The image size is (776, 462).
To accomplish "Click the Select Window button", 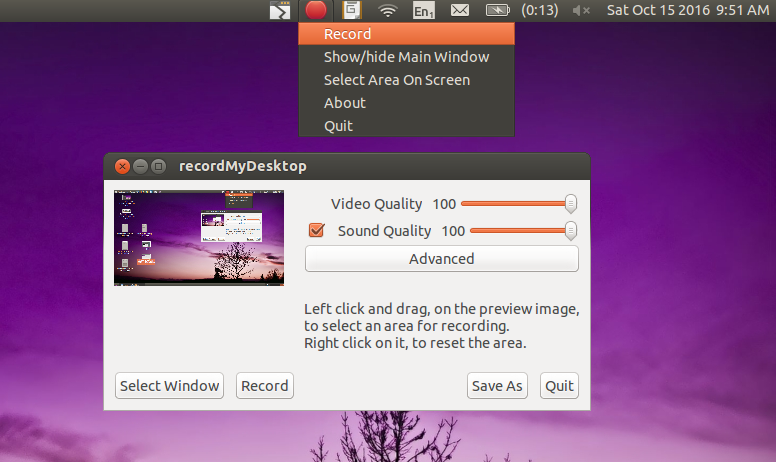I will coord(169,386).
